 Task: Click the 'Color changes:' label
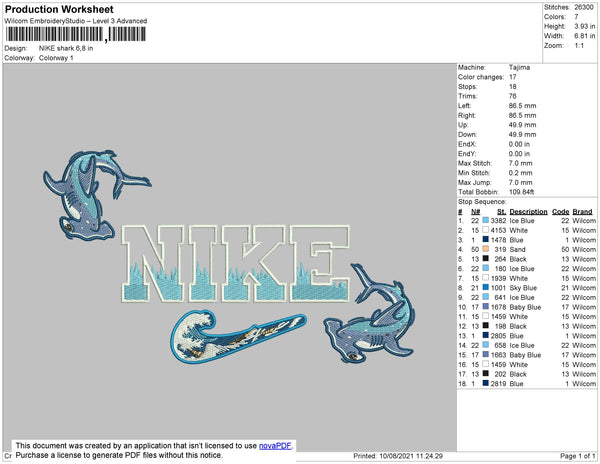coord(481,77)
